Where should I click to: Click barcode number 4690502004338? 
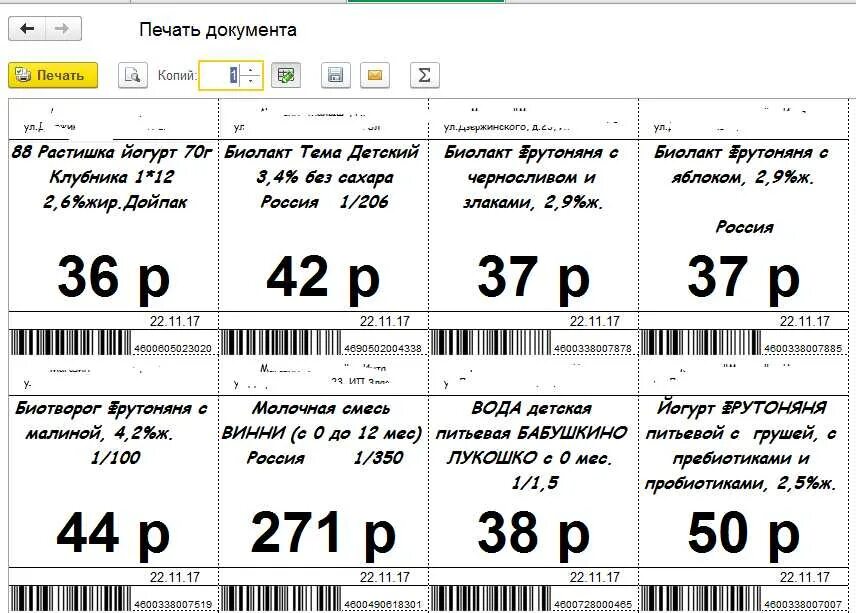tap(383, 348)
